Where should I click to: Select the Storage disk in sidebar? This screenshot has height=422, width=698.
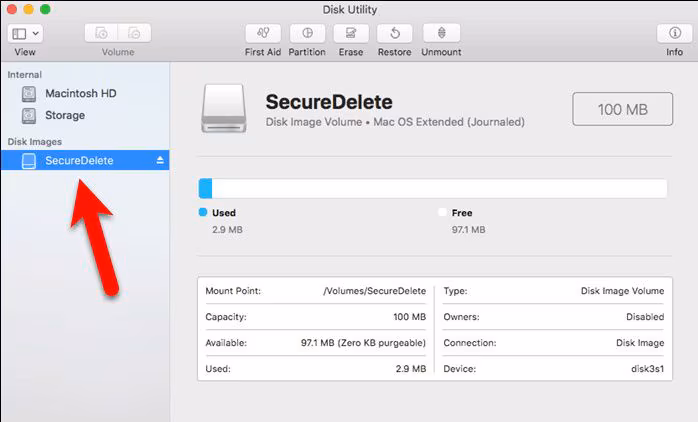point(65,115)
